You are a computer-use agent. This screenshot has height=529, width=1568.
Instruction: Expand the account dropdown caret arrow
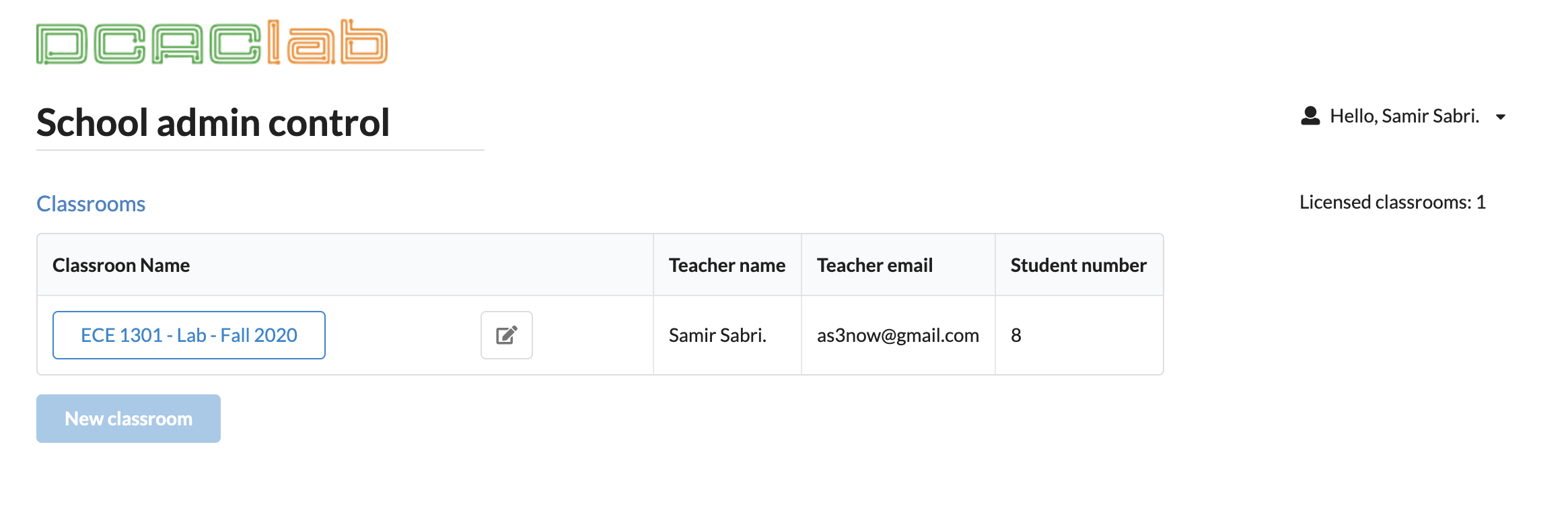[x=1500, y=117]
